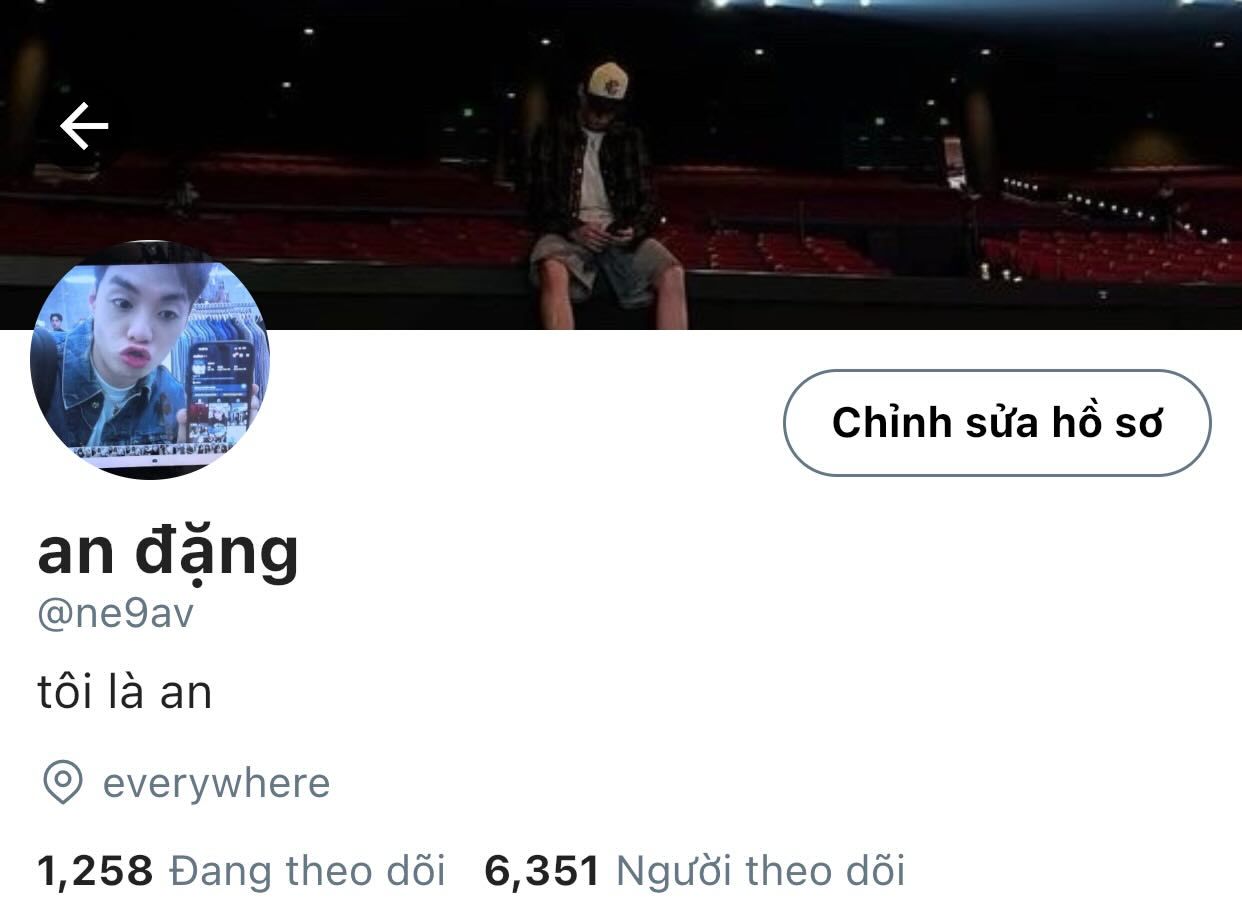Click the @ne9av username handle

[115, 614]
